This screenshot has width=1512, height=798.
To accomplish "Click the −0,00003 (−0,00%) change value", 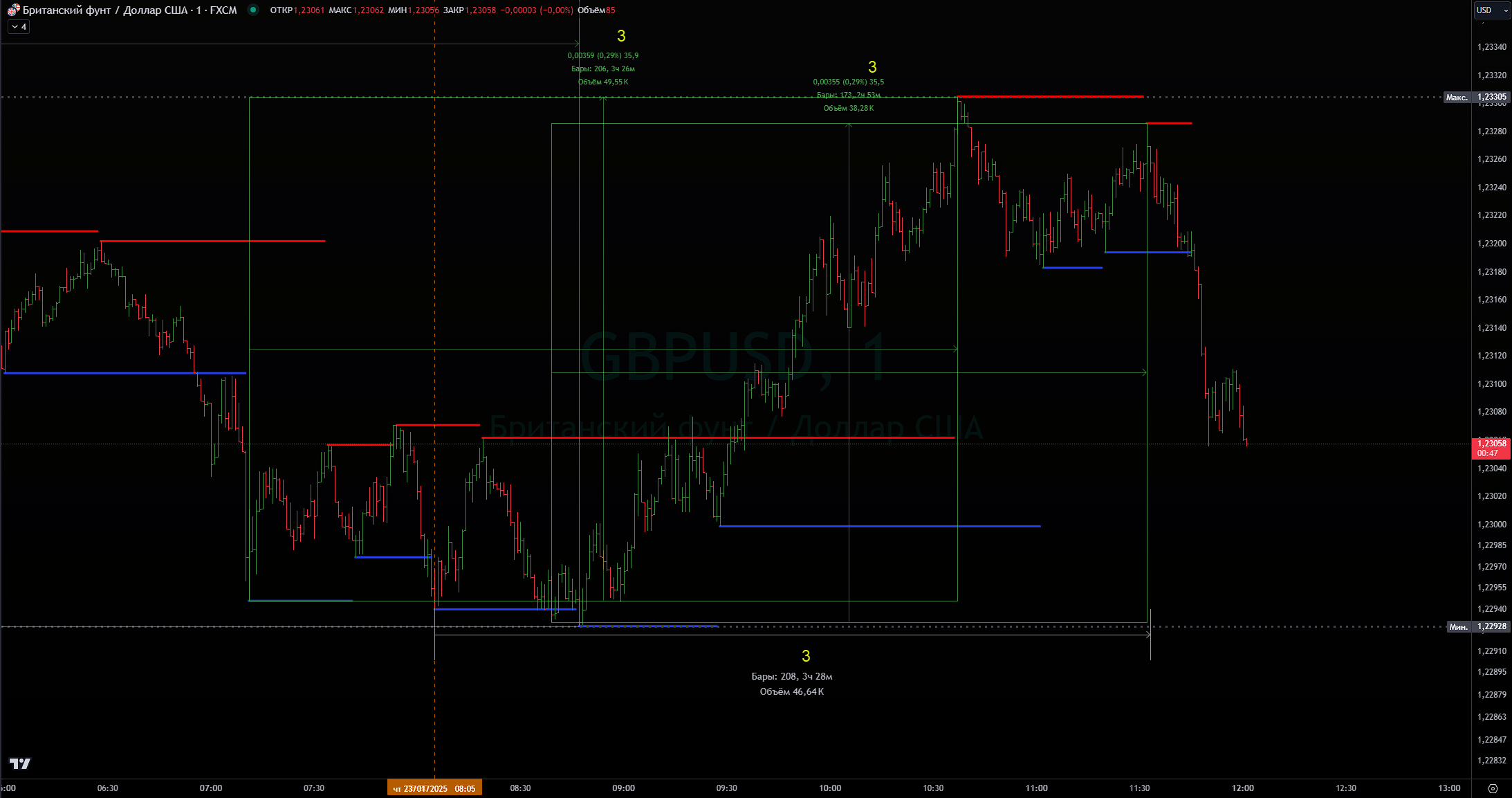I will point(537,10).
